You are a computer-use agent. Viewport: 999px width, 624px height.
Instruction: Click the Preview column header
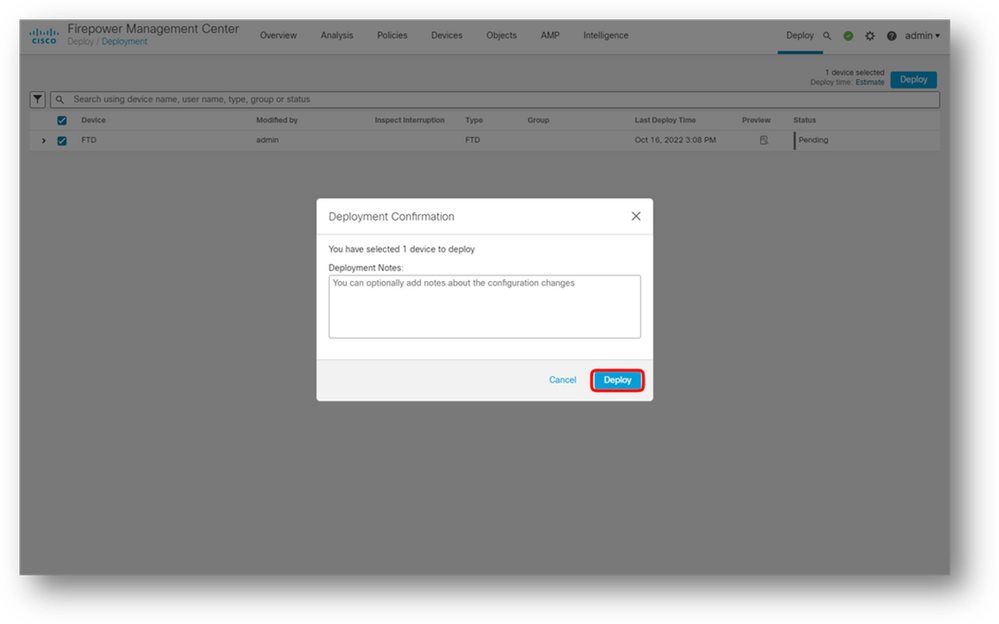(x=756, y=120)
